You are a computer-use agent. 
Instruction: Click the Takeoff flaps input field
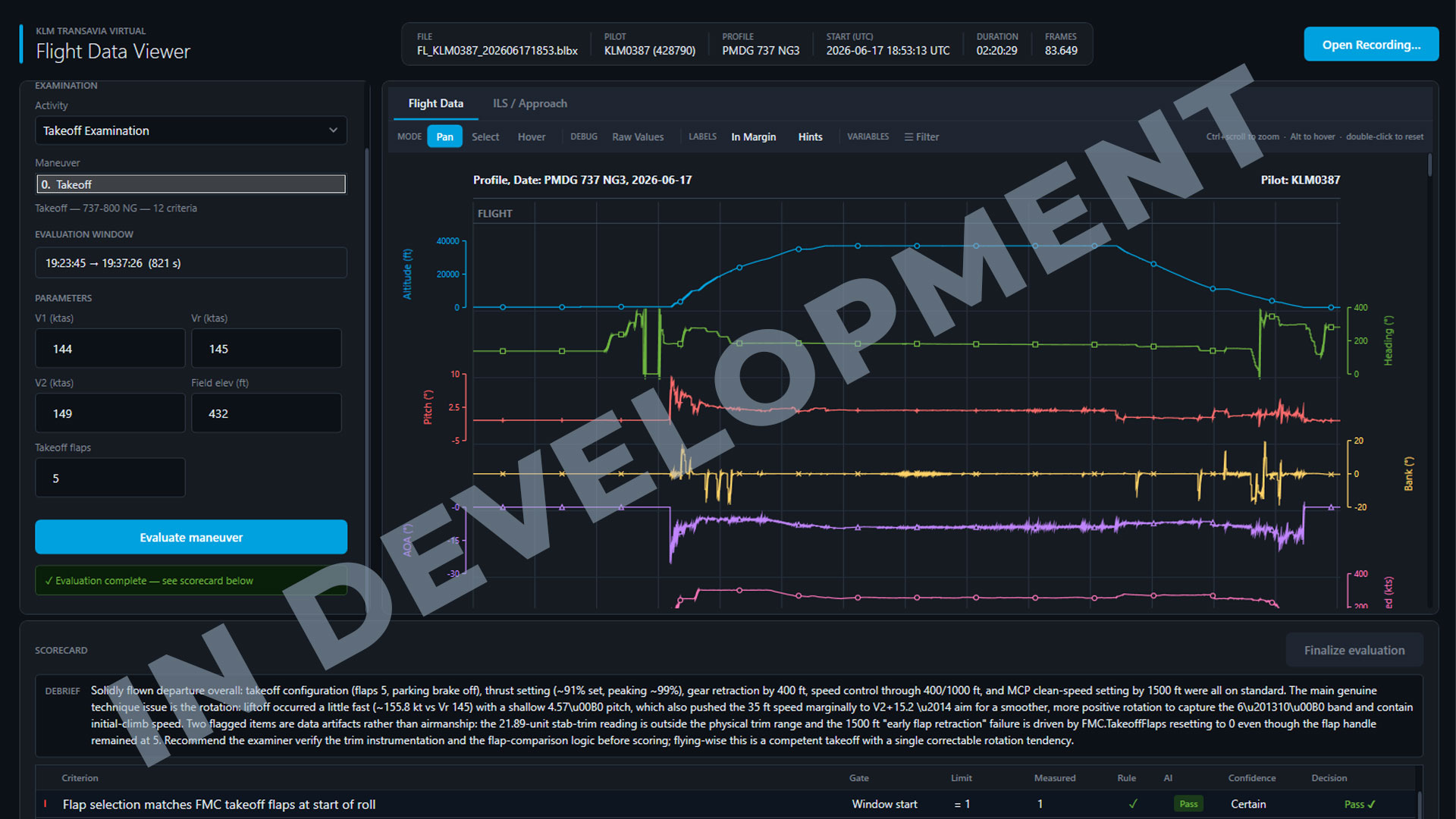[x=110, y=478]
